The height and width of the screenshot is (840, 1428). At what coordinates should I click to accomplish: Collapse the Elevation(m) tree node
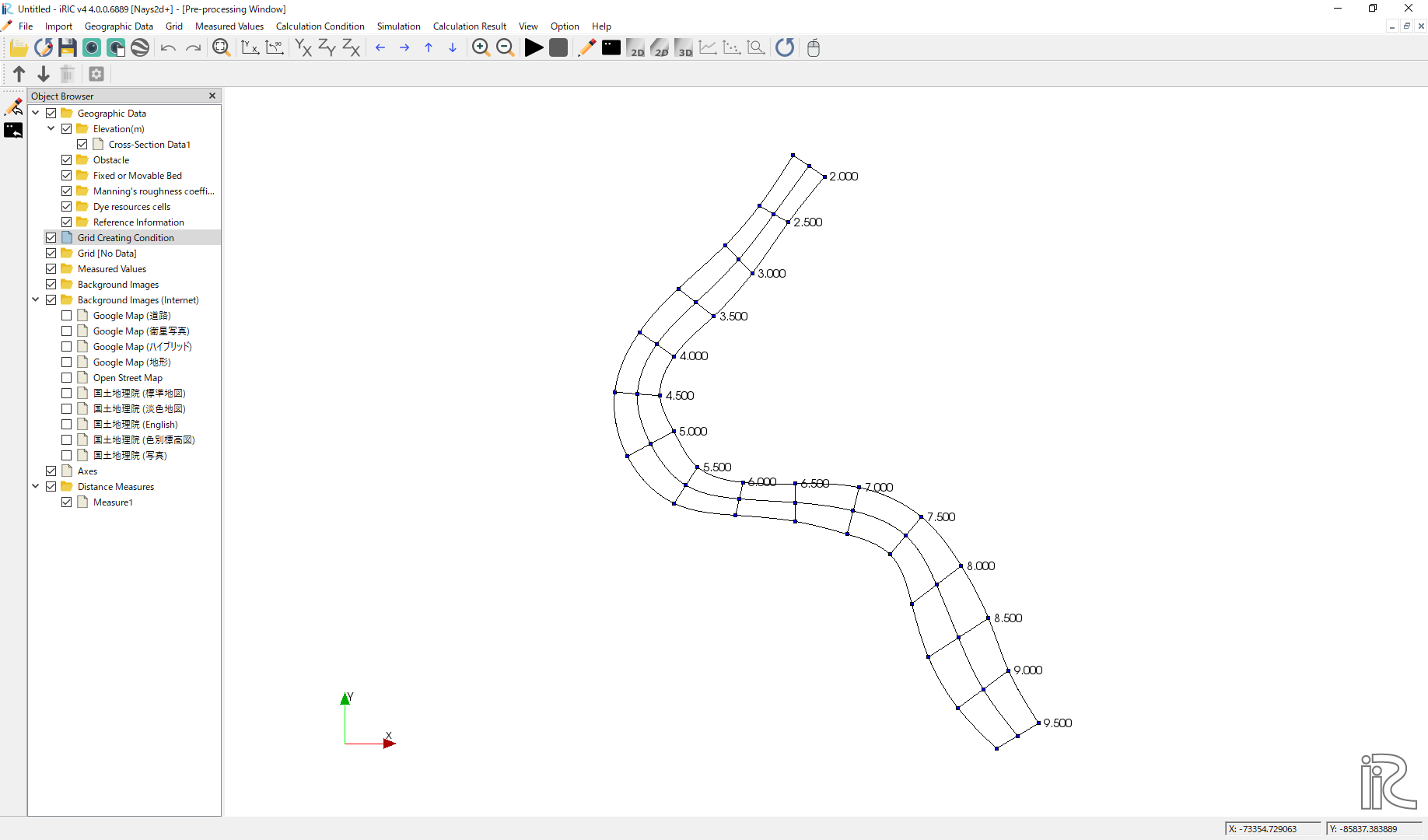(51, 129)
